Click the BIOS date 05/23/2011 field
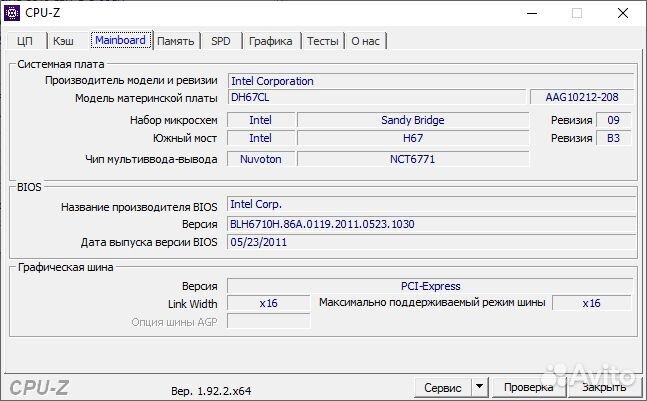647x401 pixels. click(430, 242)
